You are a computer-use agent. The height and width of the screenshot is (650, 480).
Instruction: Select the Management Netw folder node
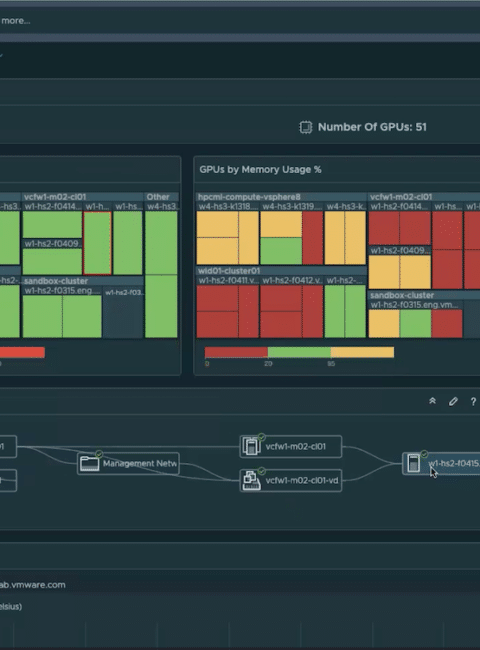[x=128, y=463]
